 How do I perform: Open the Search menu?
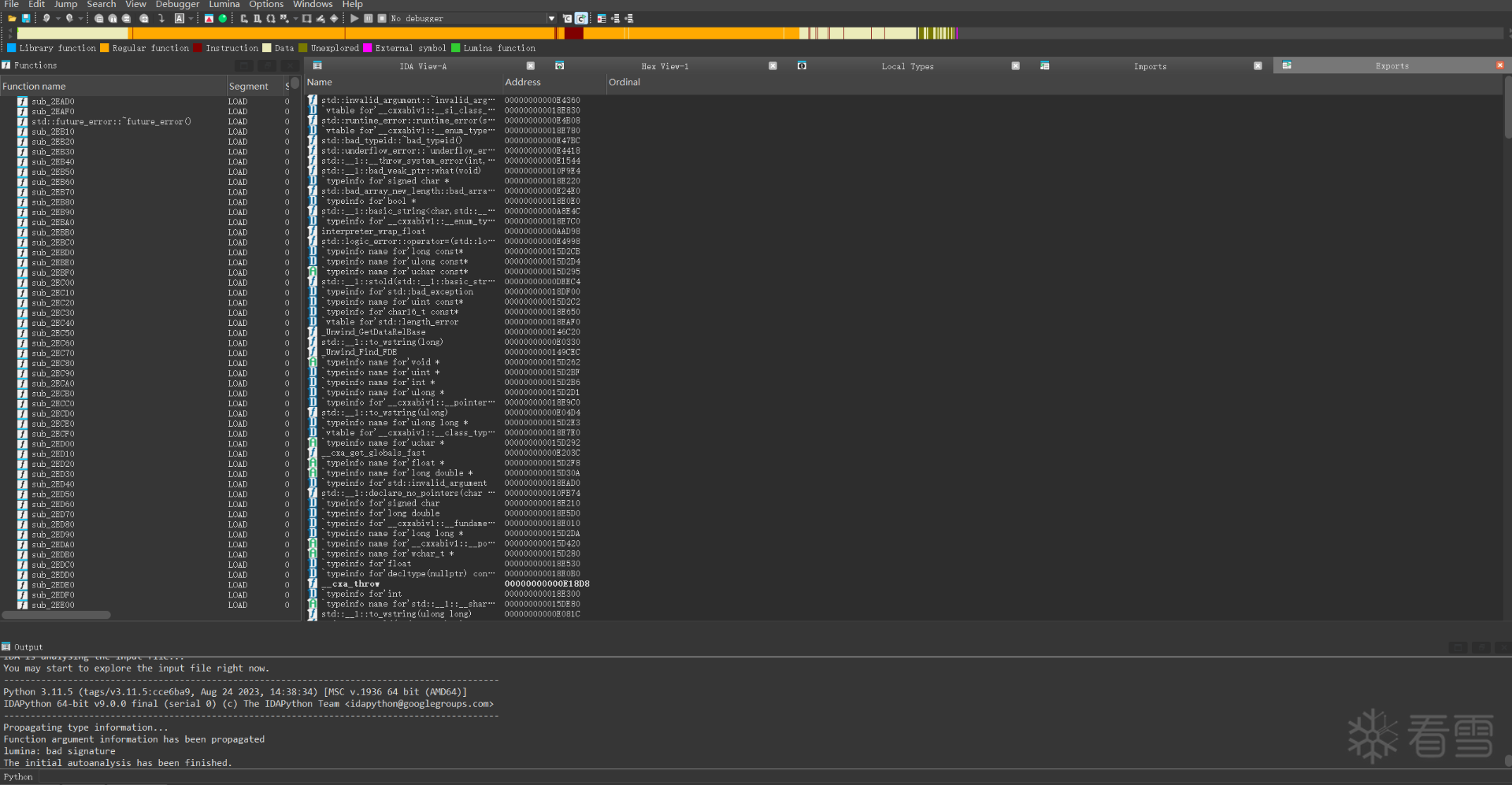102,5
